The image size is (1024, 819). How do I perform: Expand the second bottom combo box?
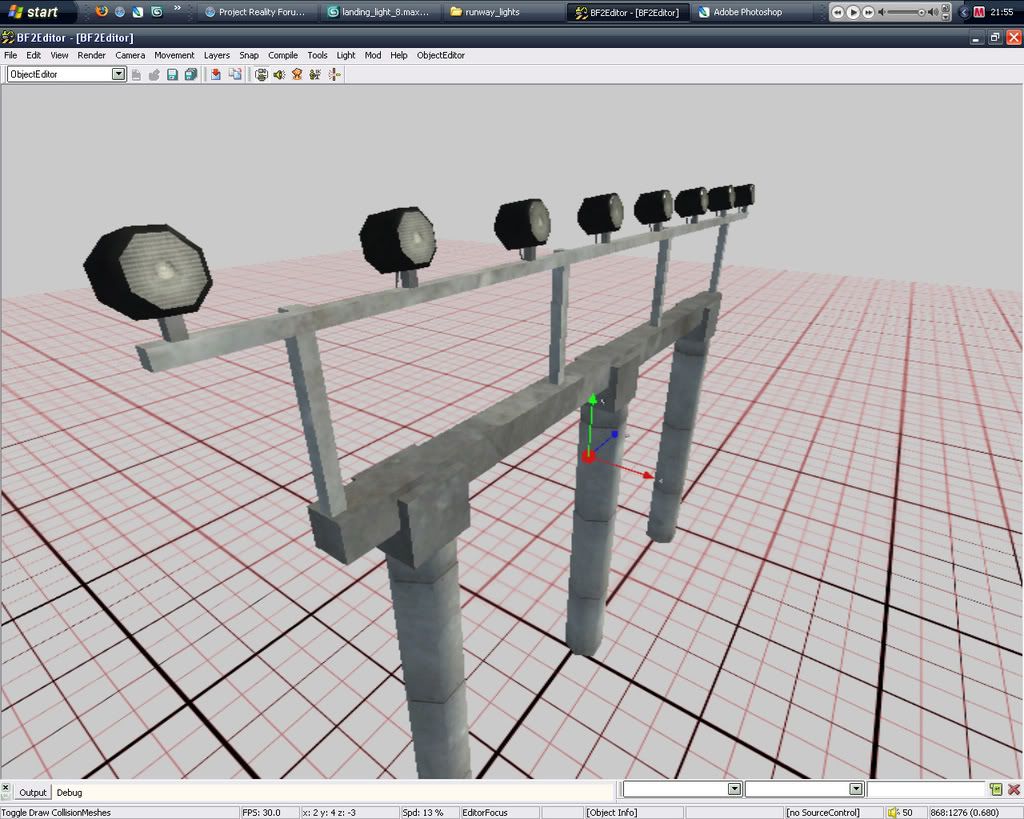tap(856, 789)
